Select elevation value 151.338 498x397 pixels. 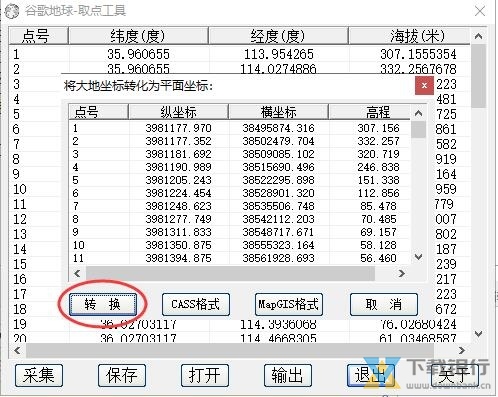click(378, 180)
